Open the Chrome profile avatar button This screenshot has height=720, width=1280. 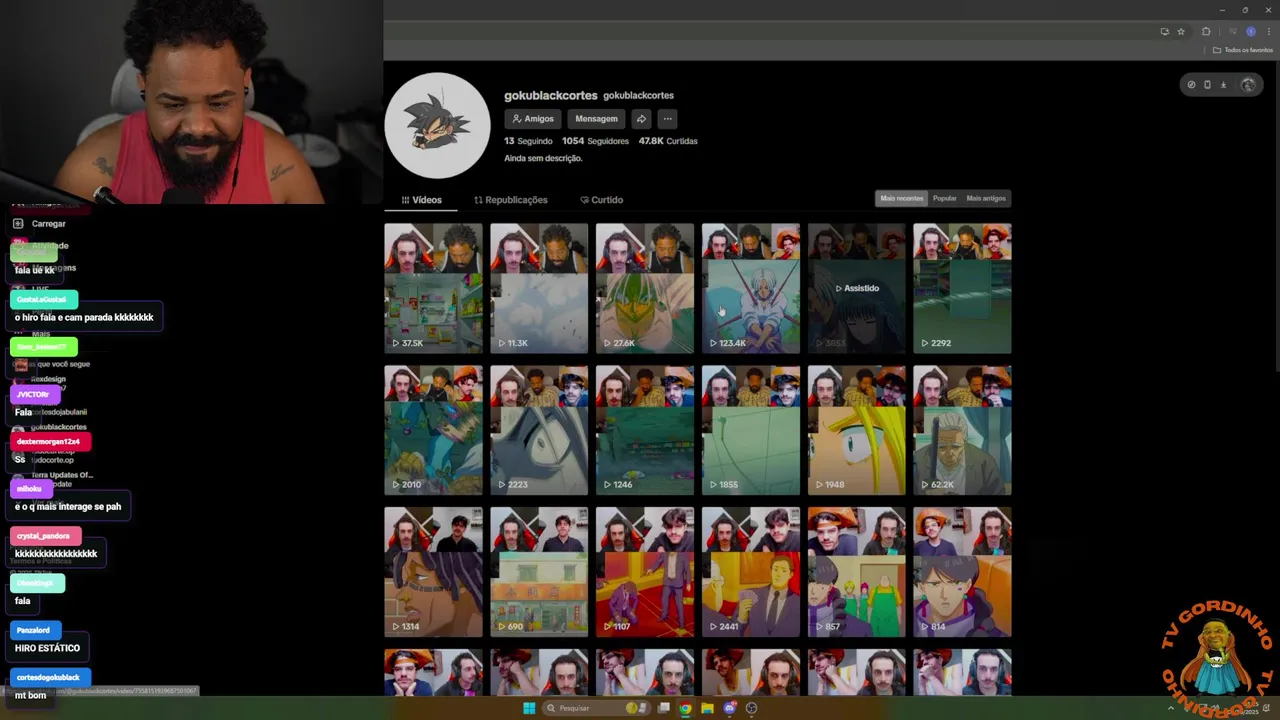point(1250,31)
